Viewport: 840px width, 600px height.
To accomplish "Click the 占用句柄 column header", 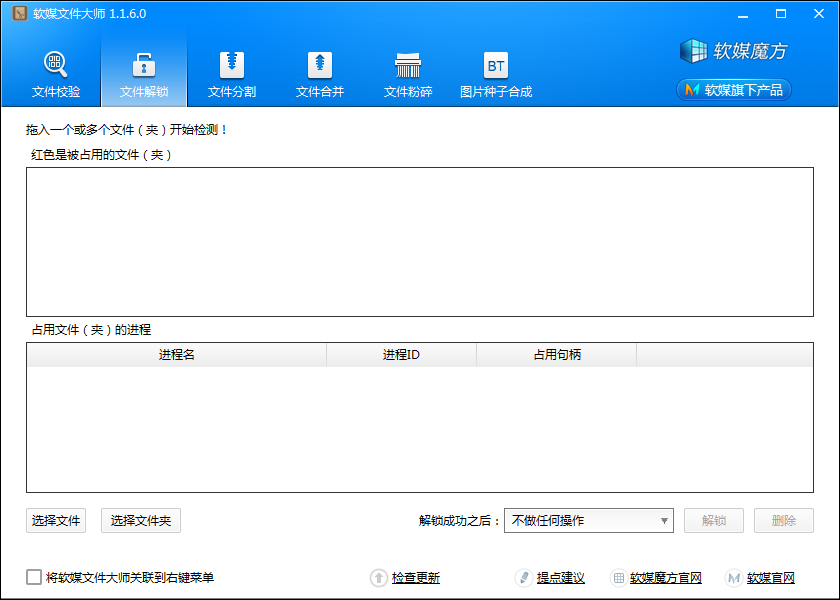I will 557,355.
